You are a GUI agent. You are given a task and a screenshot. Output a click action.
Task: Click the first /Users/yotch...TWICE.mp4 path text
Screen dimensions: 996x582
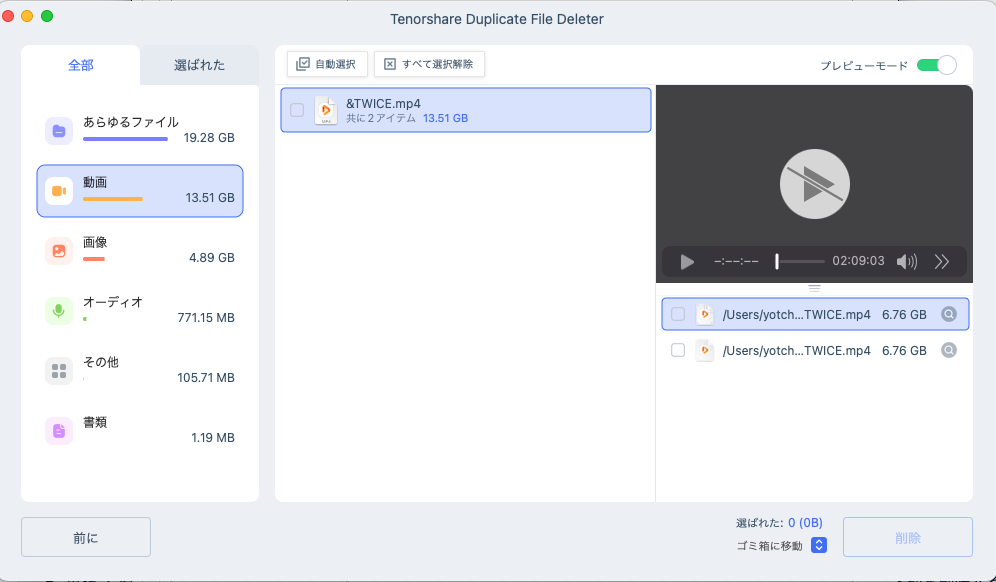[797, 315]
